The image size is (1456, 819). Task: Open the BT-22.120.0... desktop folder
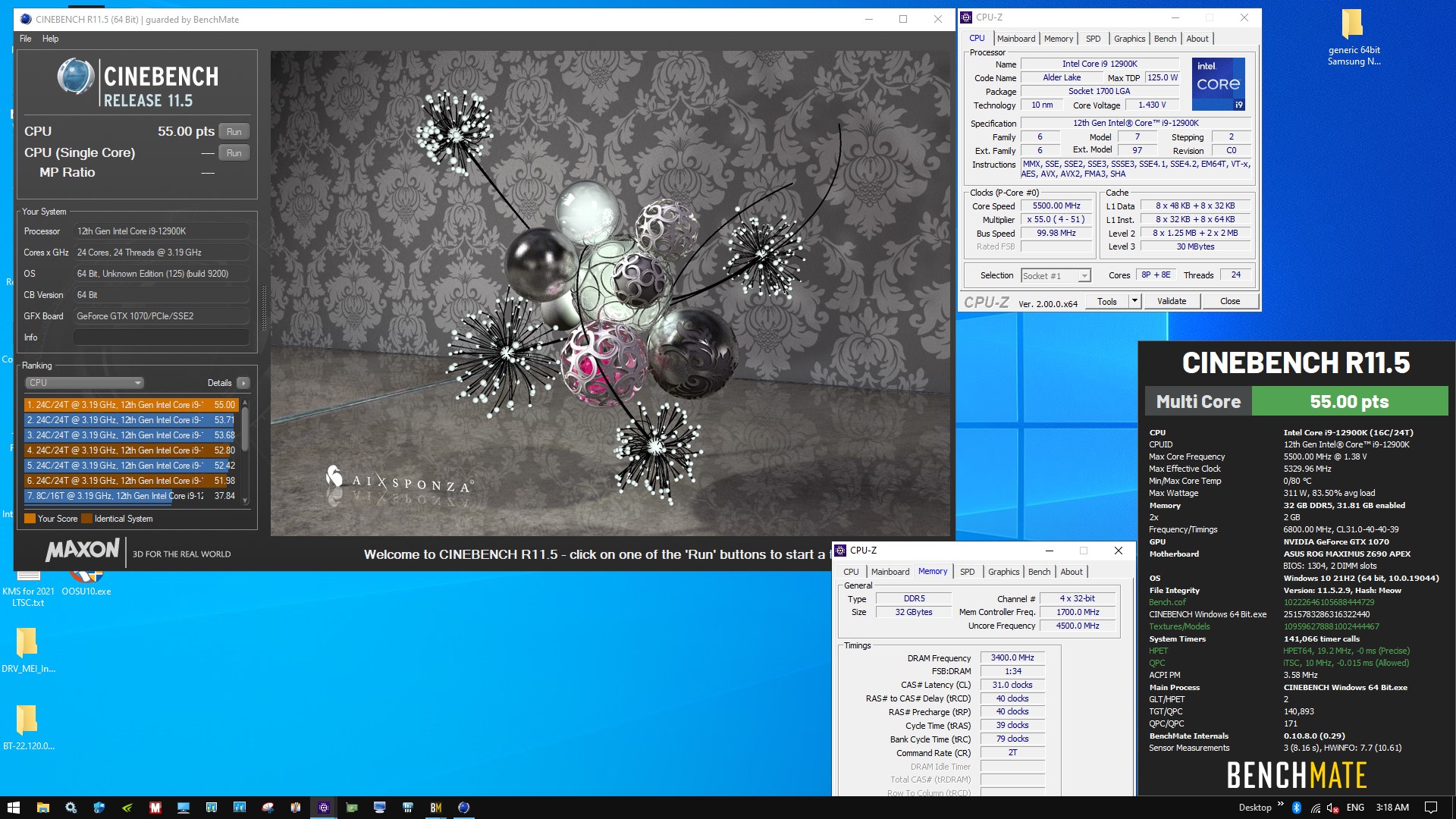pos(28,727)
